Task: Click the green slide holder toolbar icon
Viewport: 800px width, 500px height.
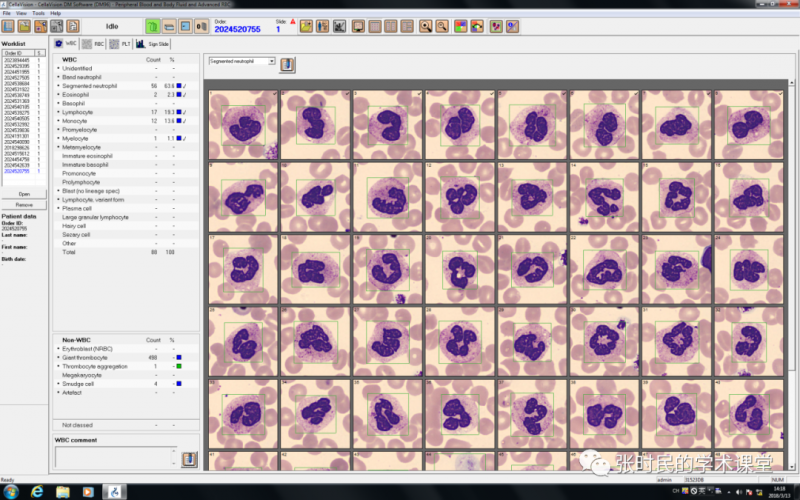Action: (153, 26)
